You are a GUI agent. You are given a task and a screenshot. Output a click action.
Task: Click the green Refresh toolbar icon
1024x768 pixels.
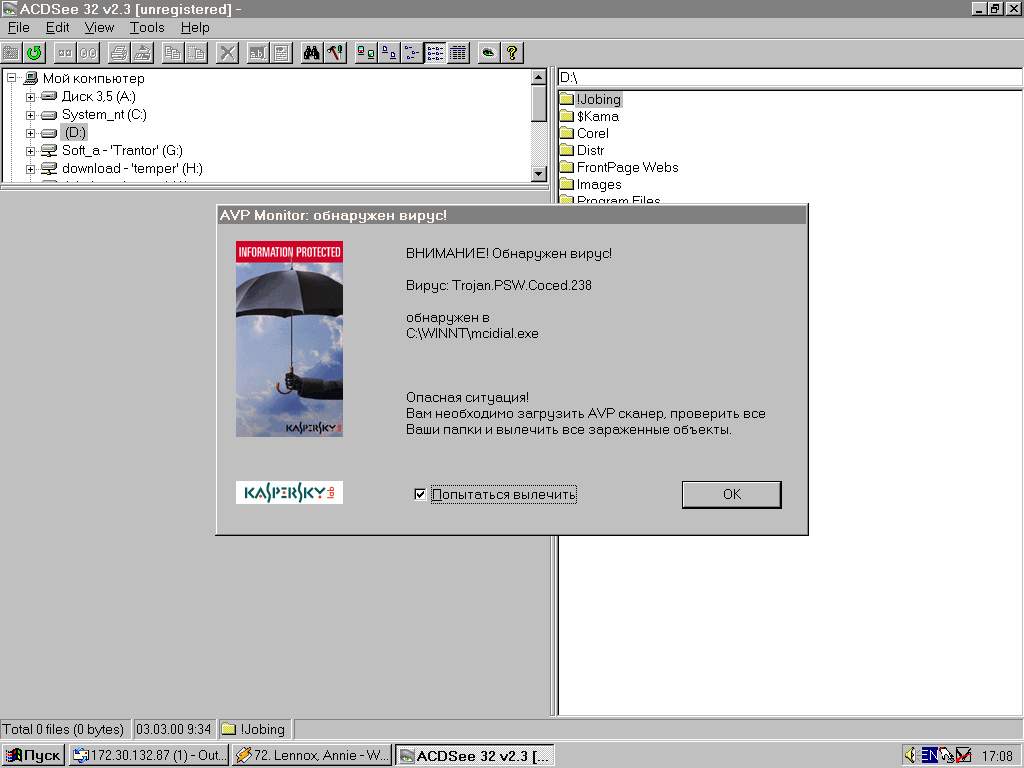pyautogui.click(x=34, y=53)
